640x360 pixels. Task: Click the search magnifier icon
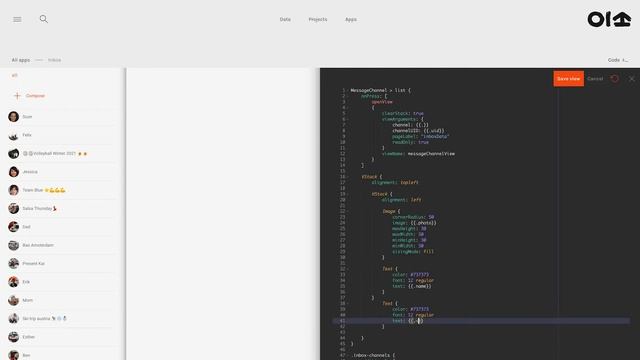tap(44, 19)
